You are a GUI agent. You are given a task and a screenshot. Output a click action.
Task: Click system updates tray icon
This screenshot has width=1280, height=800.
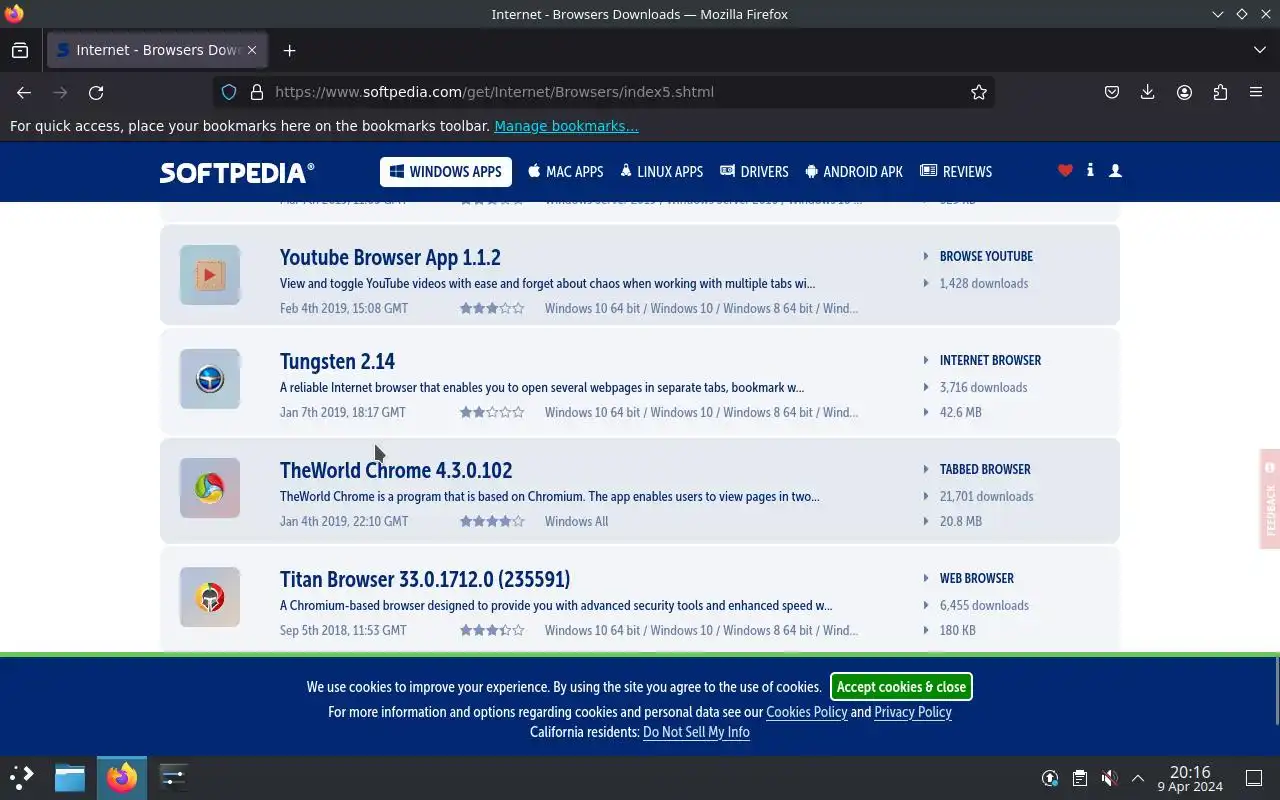click(1050, 778)
